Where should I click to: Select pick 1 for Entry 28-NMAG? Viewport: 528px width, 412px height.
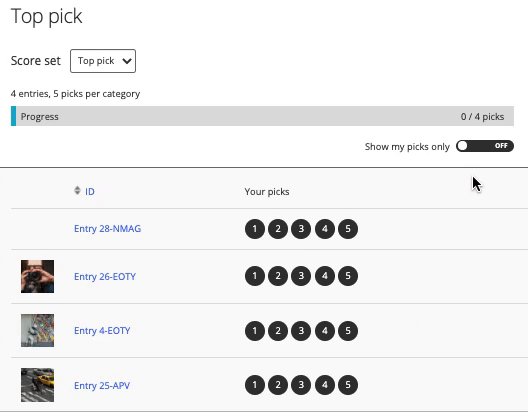pyautogui.click(x=255, y=229)
